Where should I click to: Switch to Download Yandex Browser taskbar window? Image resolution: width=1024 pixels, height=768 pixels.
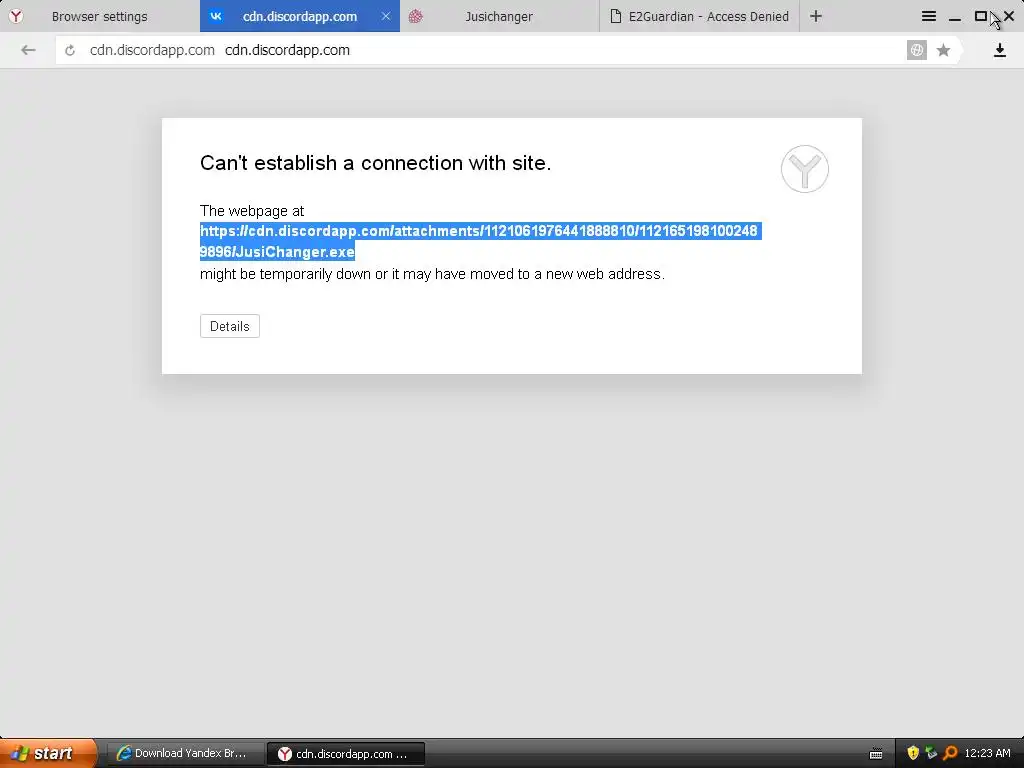184,754
